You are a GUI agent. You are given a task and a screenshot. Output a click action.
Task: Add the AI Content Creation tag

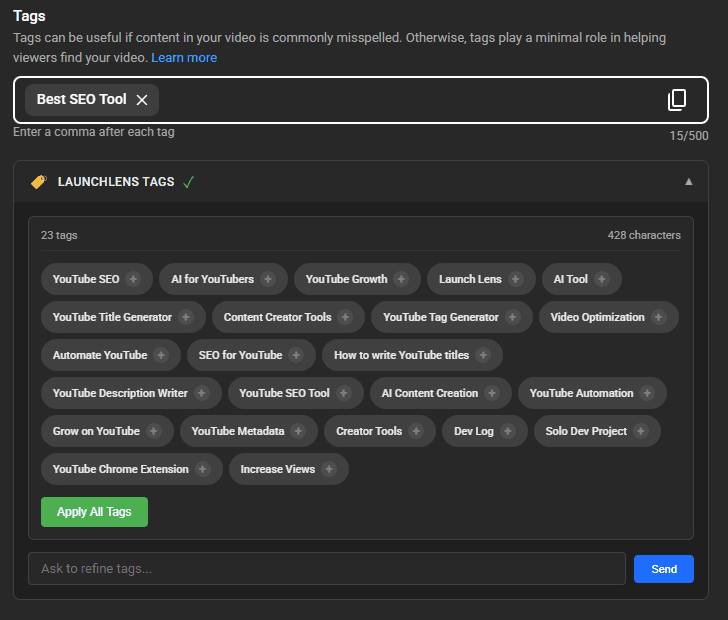pyautogui.click(x=492, y=393)
